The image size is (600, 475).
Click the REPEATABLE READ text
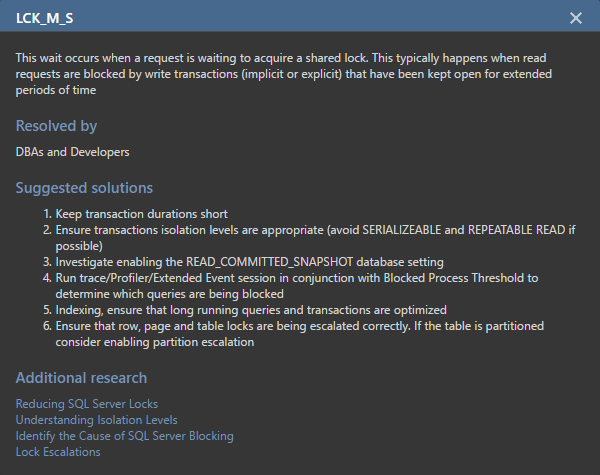click(x=516, y=230)
